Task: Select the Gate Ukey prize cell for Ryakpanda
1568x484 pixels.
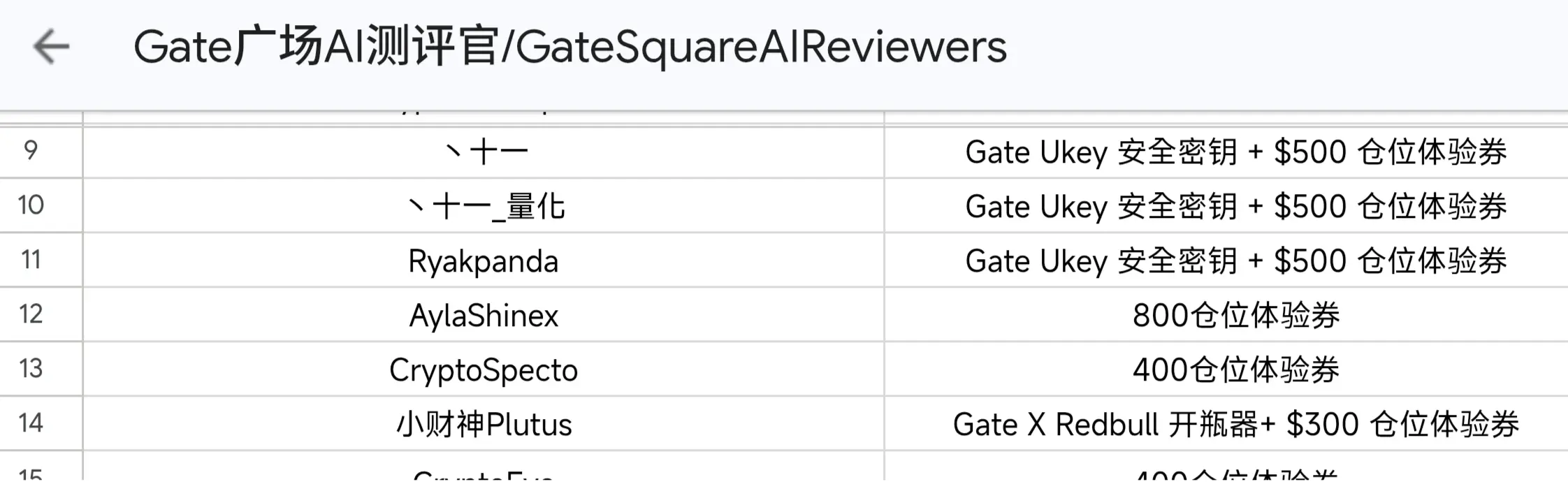Action: [1226, 260]
